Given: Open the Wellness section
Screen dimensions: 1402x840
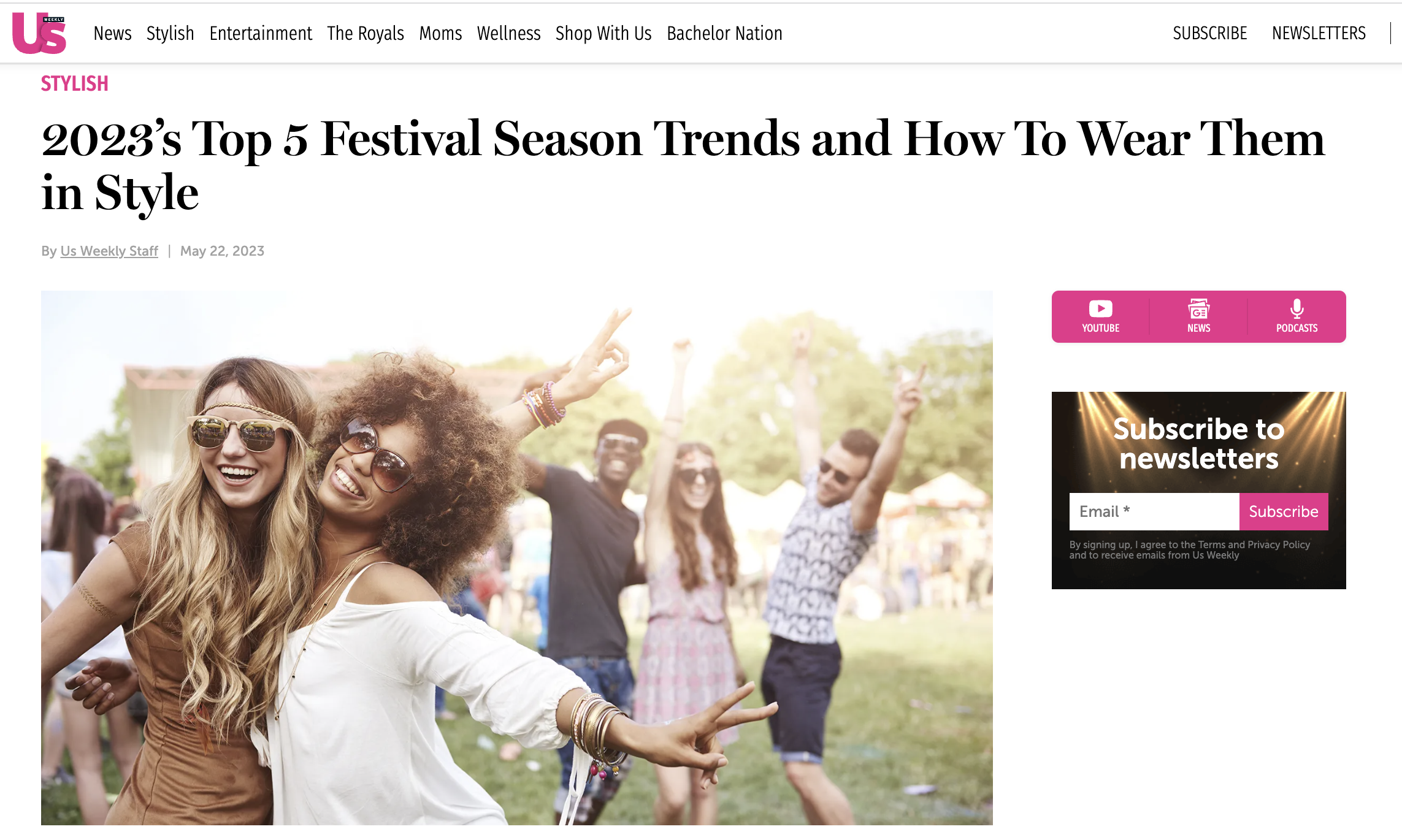Looking at the screenshot, I should (509, 33).
